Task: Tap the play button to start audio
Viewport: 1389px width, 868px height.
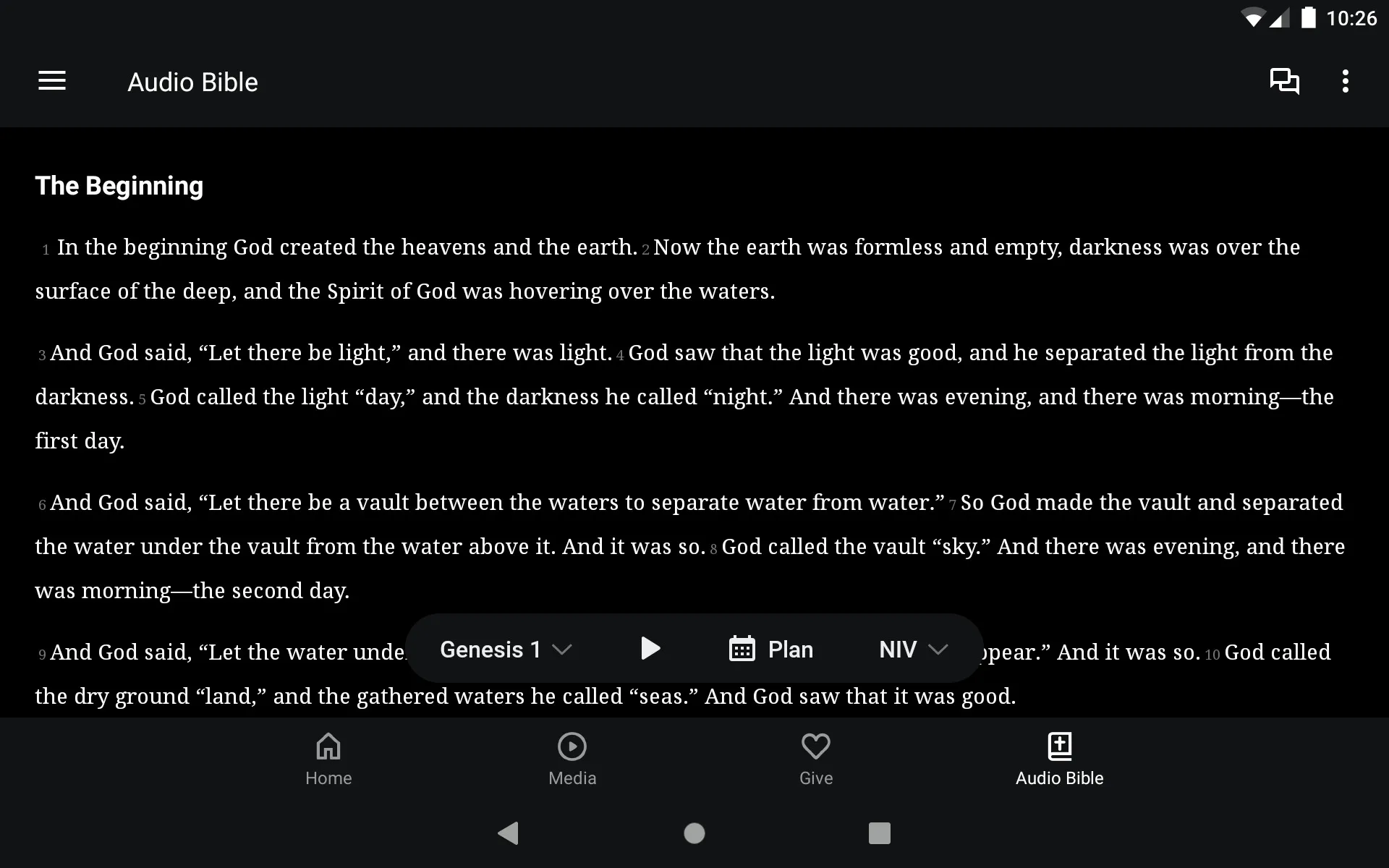Action: (650, 648)
